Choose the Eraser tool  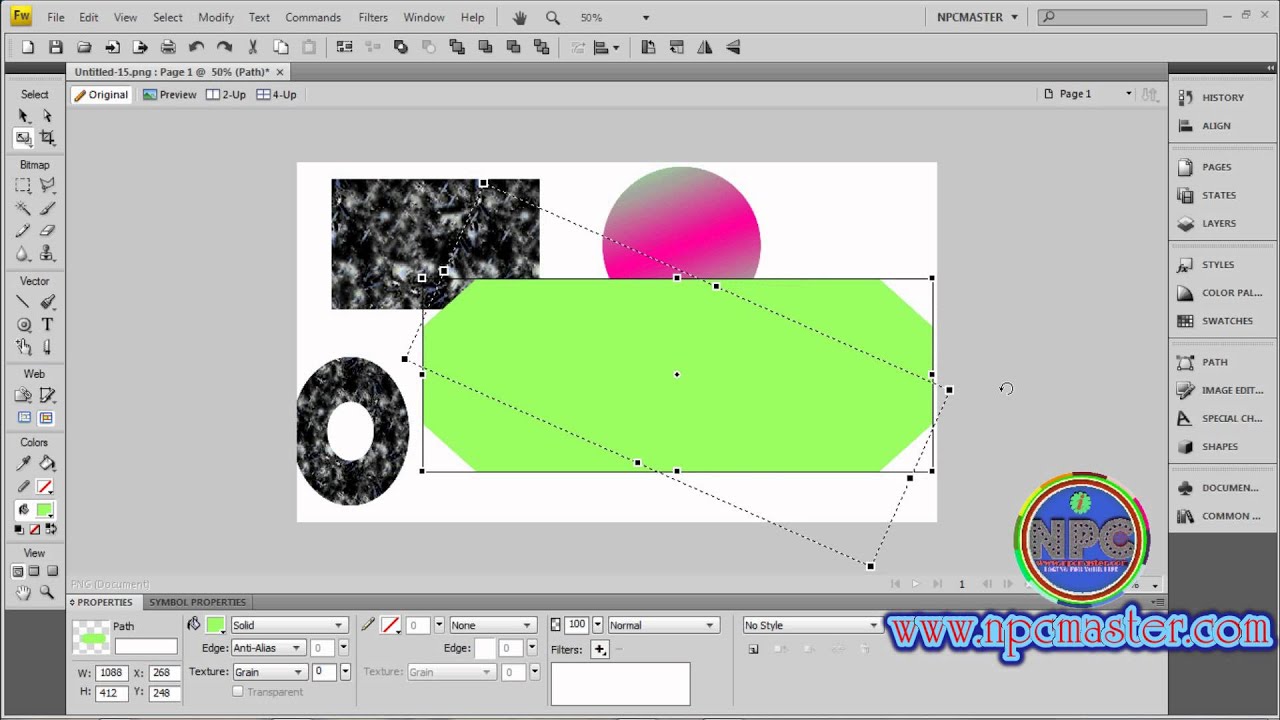[47, 231]
